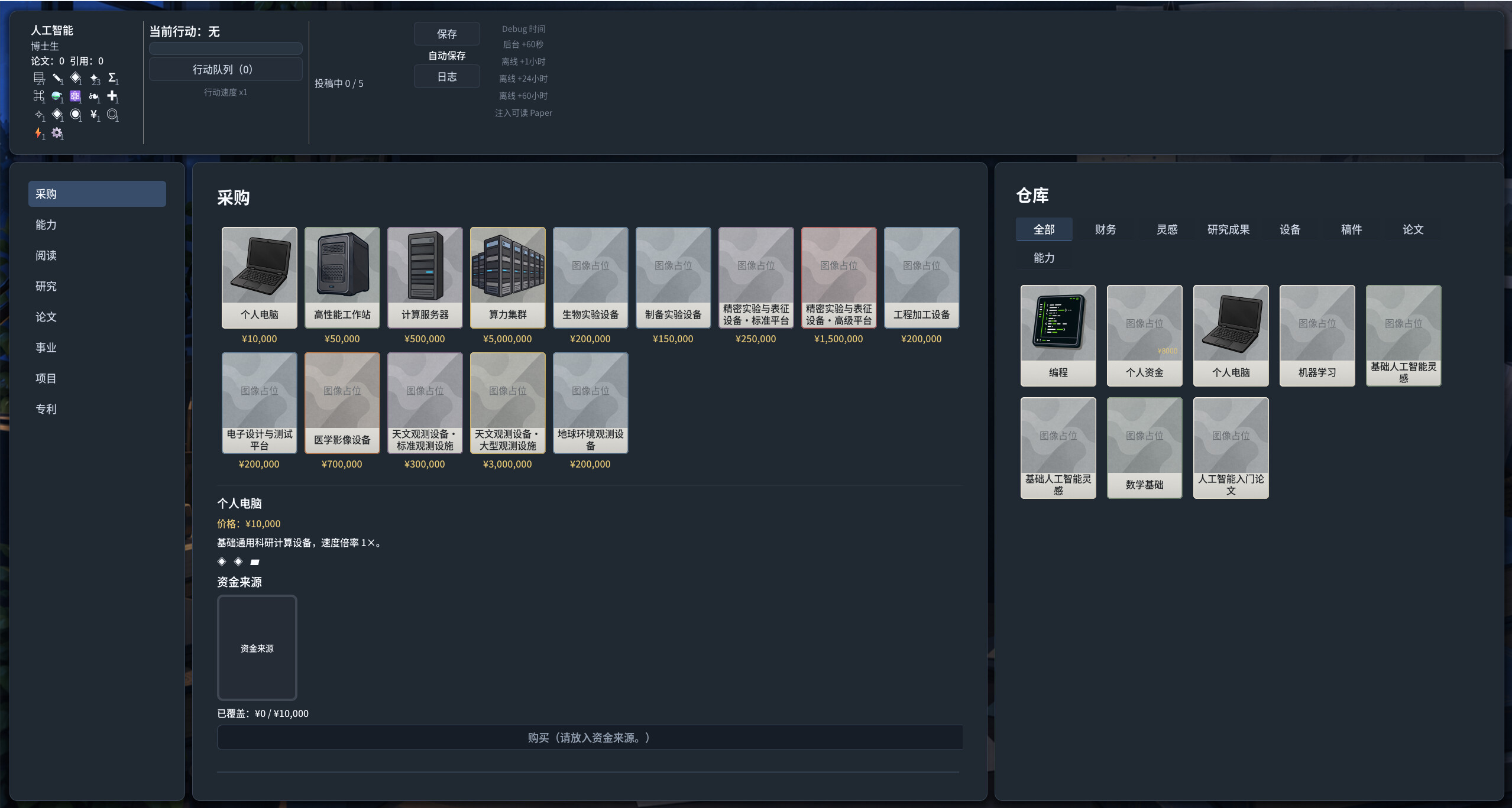Select the 个人资金 card in the warehouse

pos(1144,336)
